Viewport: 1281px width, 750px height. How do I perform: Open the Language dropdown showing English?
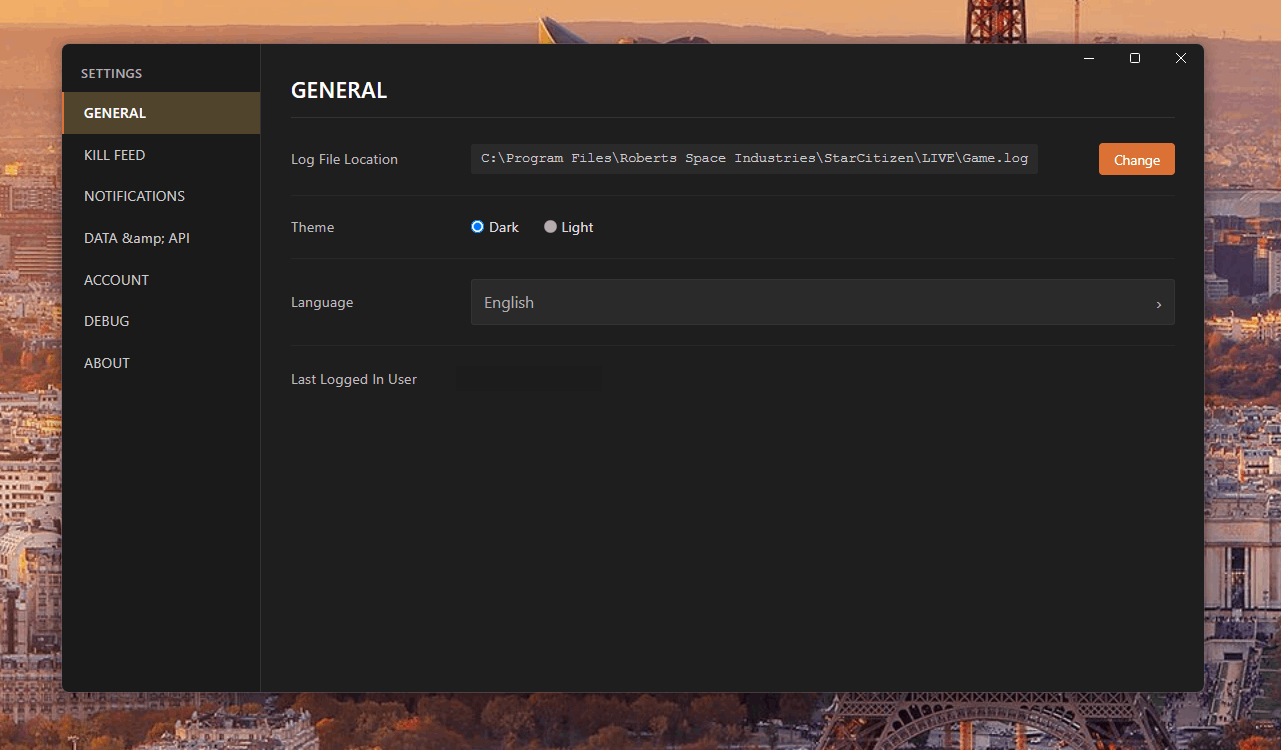tap(822, 302)
